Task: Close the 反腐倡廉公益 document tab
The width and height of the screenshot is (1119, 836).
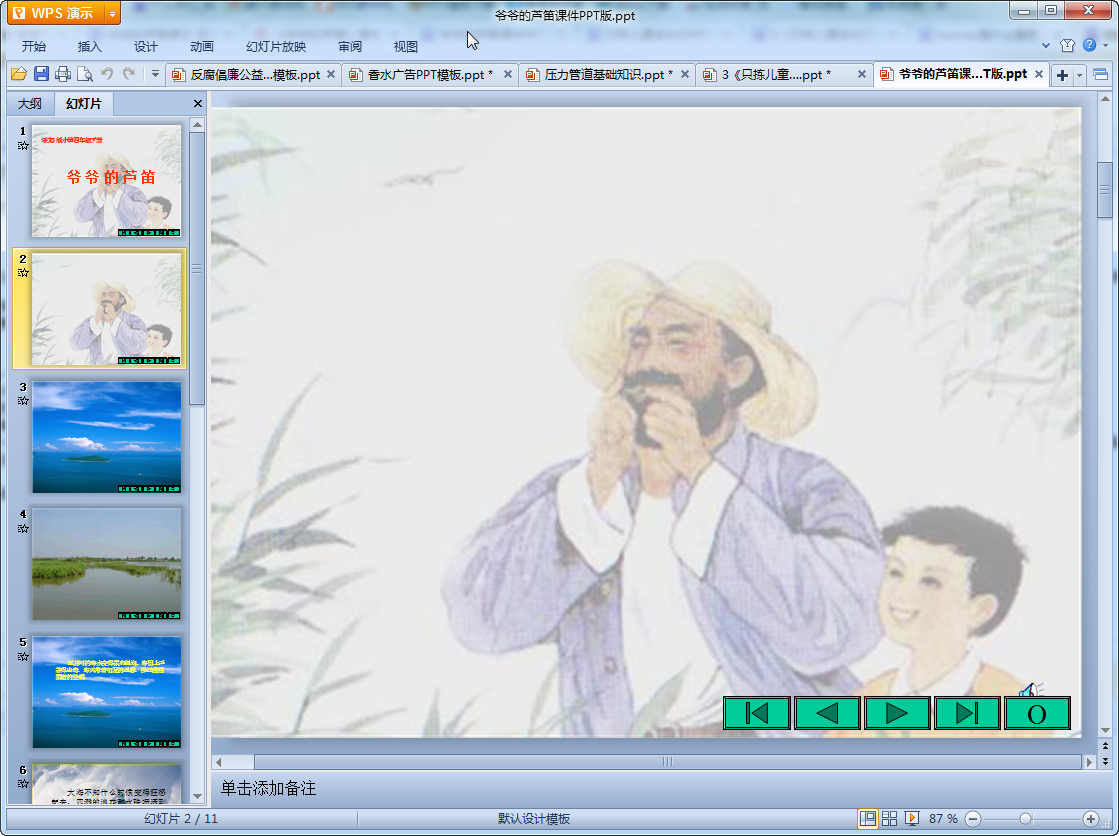Action: click(331, 74)
